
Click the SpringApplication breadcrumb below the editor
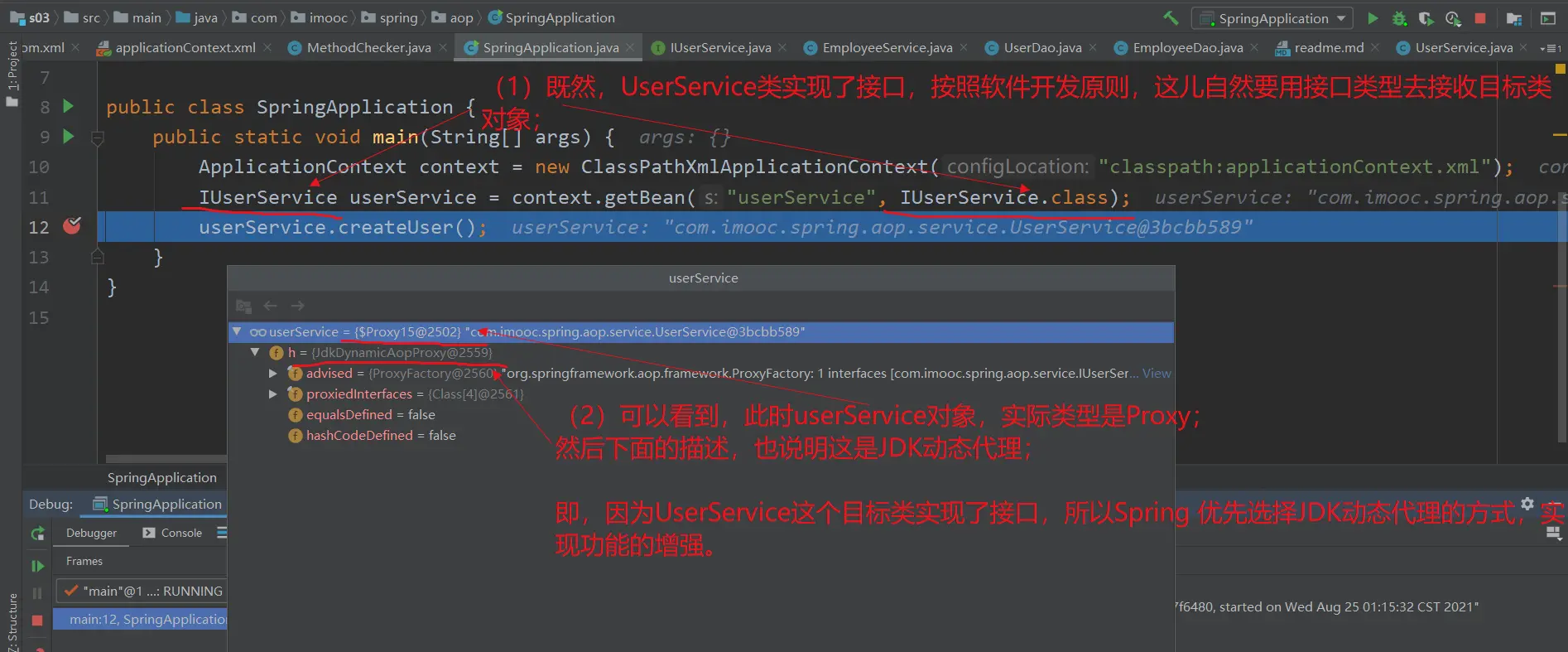pyautogui.click(x=161, y=477)
